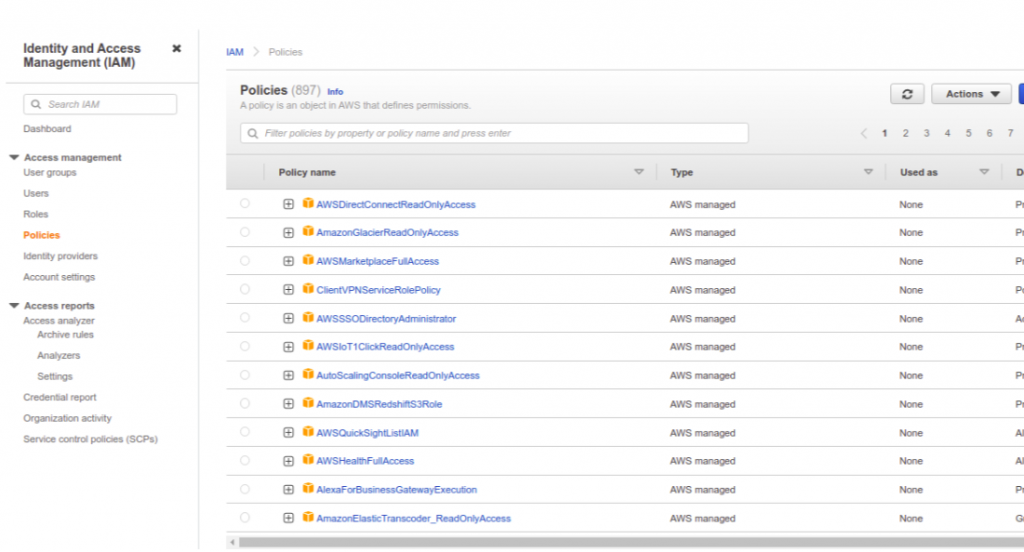Open the AlexaForBusinessGatewayExecution policy link
The width and height of the screenshot is (1024, 552).
click(396, 490)
